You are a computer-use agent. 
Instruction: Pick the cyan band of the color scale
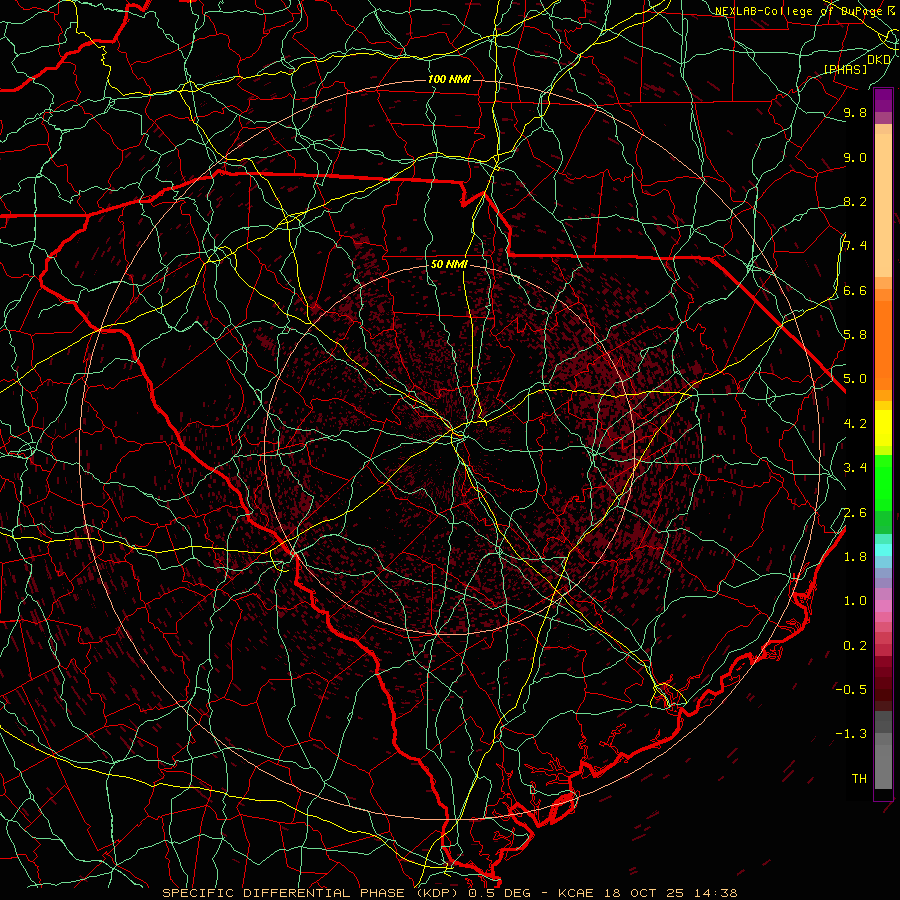click(883, 550)
